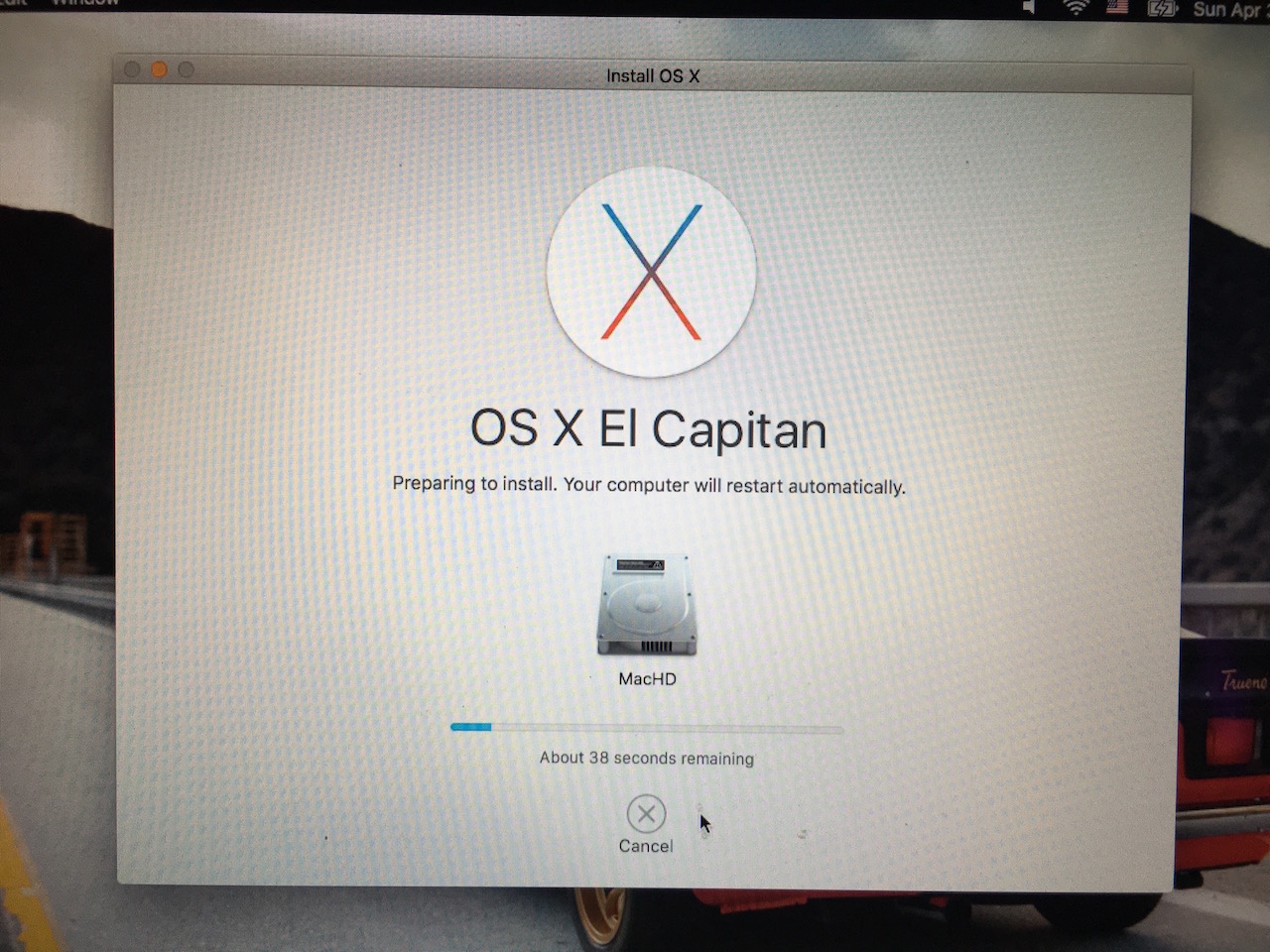Click the gray close button of installer
The image size is (1270, 952).
[x=131, y=69]
